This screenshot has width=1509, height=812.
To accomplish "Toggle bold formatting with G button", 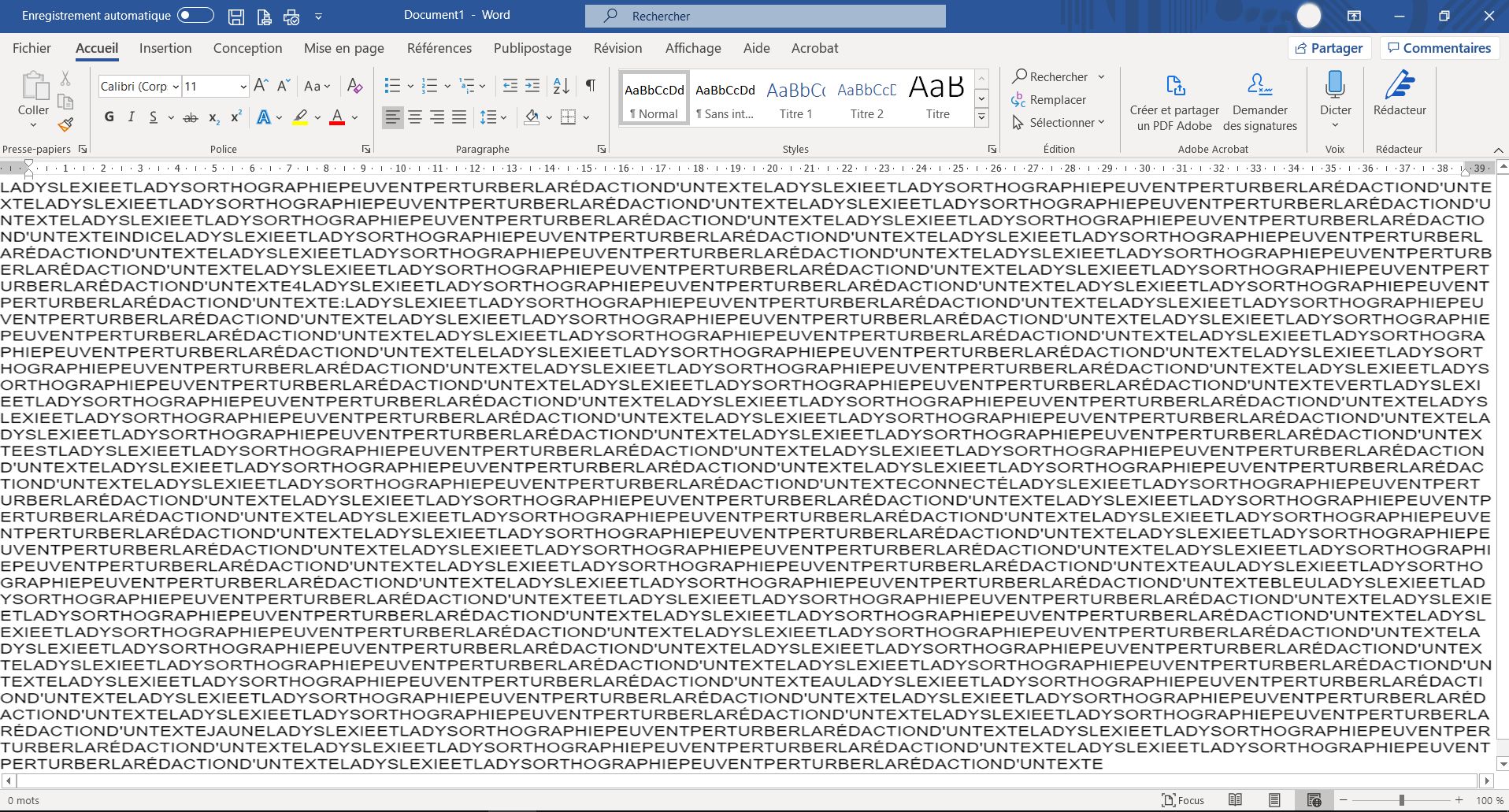I will point(109,117).
